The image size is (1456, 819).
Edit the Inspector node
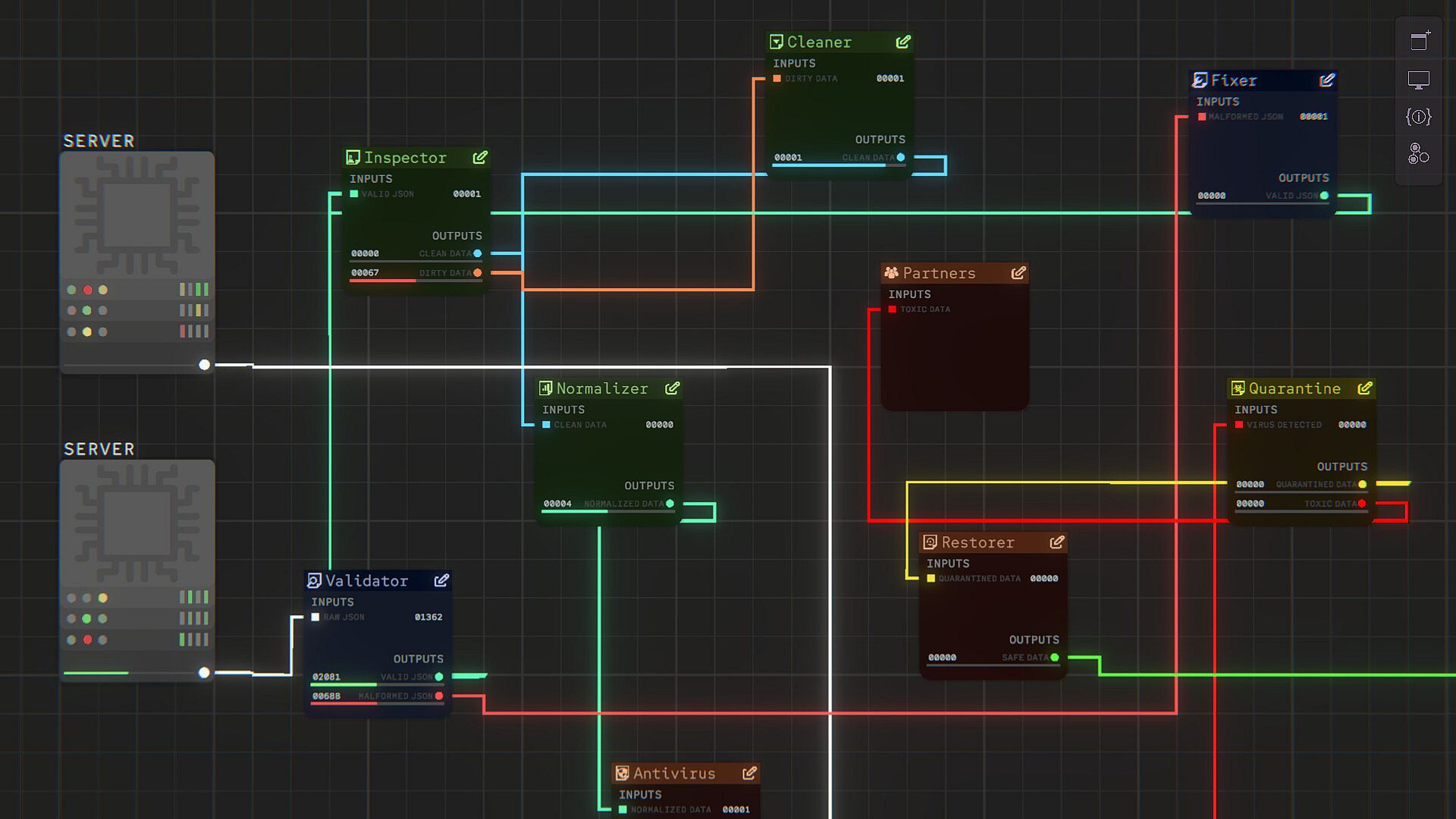click(480, 158)
